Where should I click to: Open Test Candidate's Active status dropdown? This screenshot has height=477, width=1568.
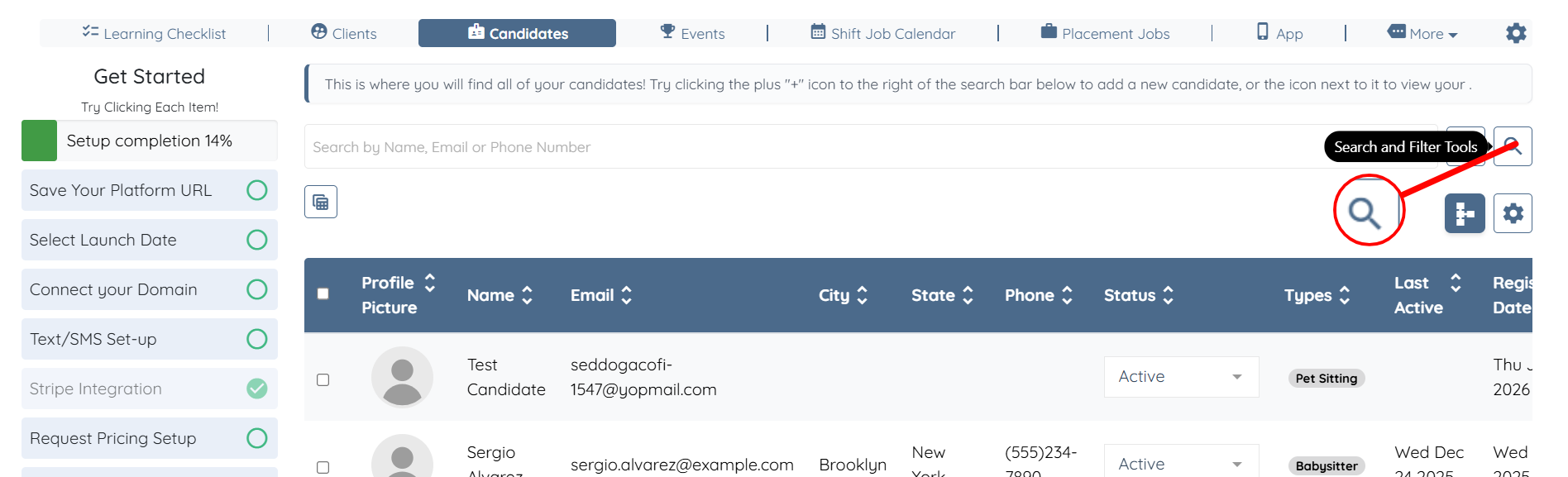tap(1180, 377)
